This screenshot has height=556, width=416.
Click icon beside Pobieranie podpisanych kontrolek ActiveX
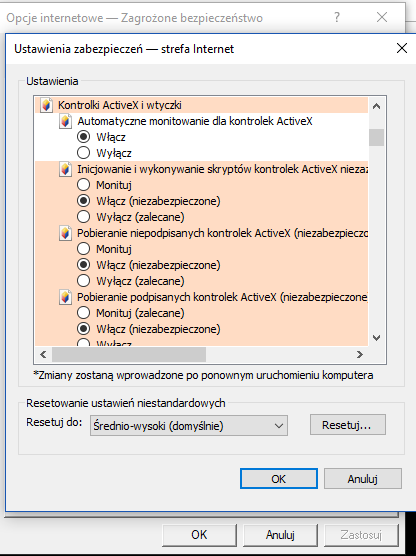[x=65, y=297]
